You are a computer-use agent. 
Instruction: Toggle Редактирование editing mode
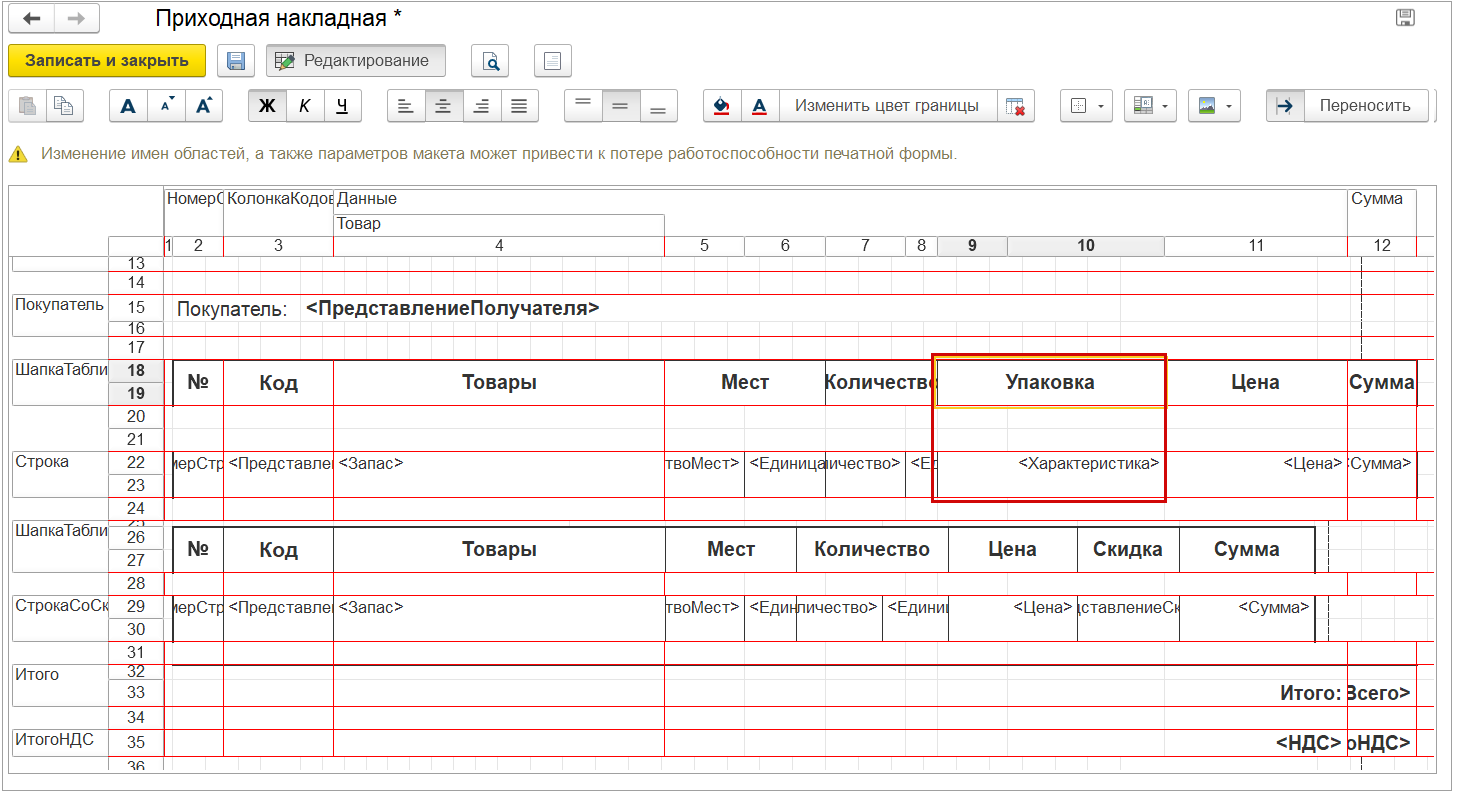(355, 60)
